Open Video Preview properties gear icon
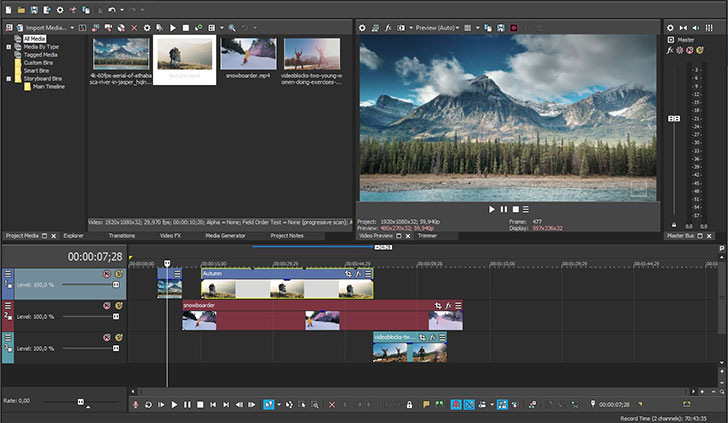The height and width of the screenshot is (423, 728). [x=363, y=28]
